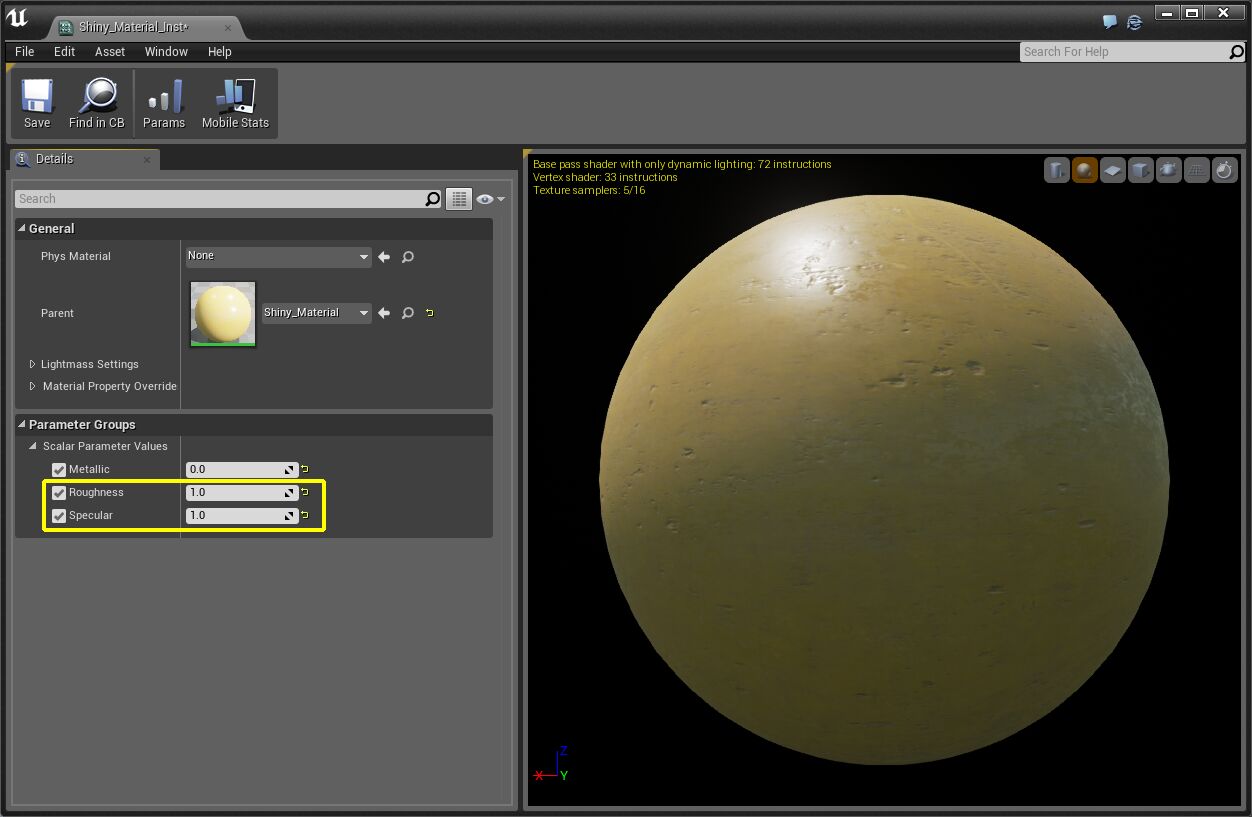Screen dimensions: 1252x817
Task: Select the Sphere preview mesh icon
Action: 1085,170
